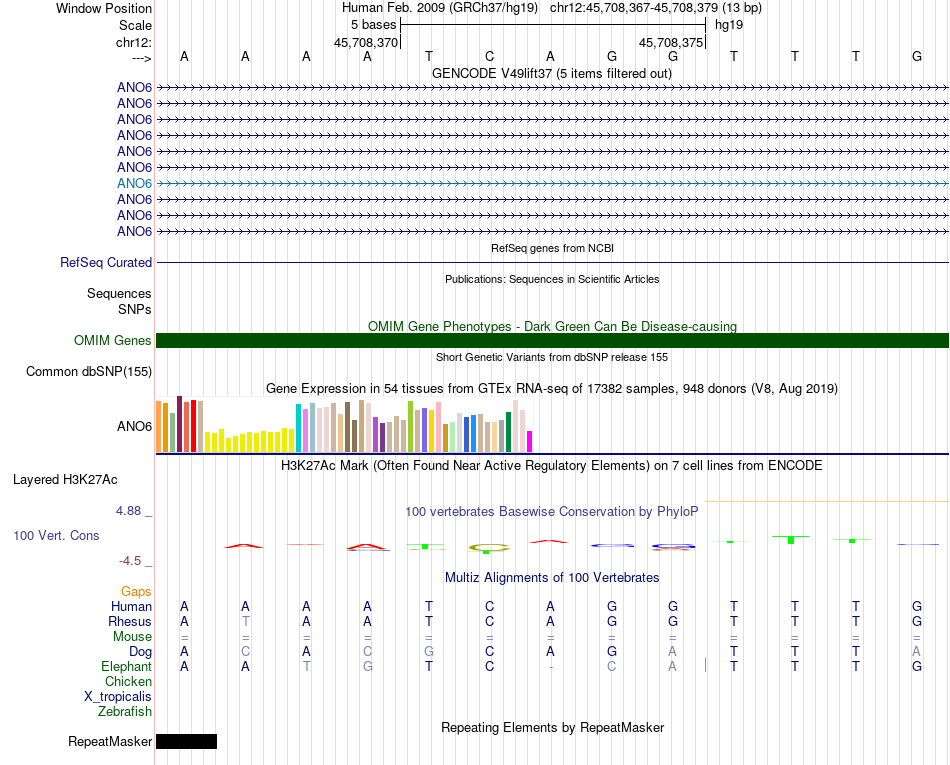Click the dark maroon tall bar in GTEx chart

179,424
